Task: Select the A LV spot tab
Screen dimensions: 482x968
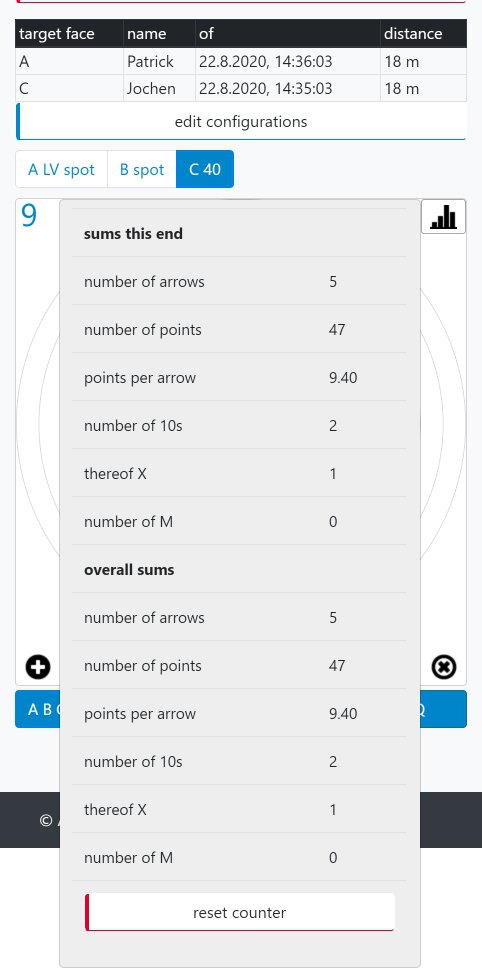Action: 61,169
